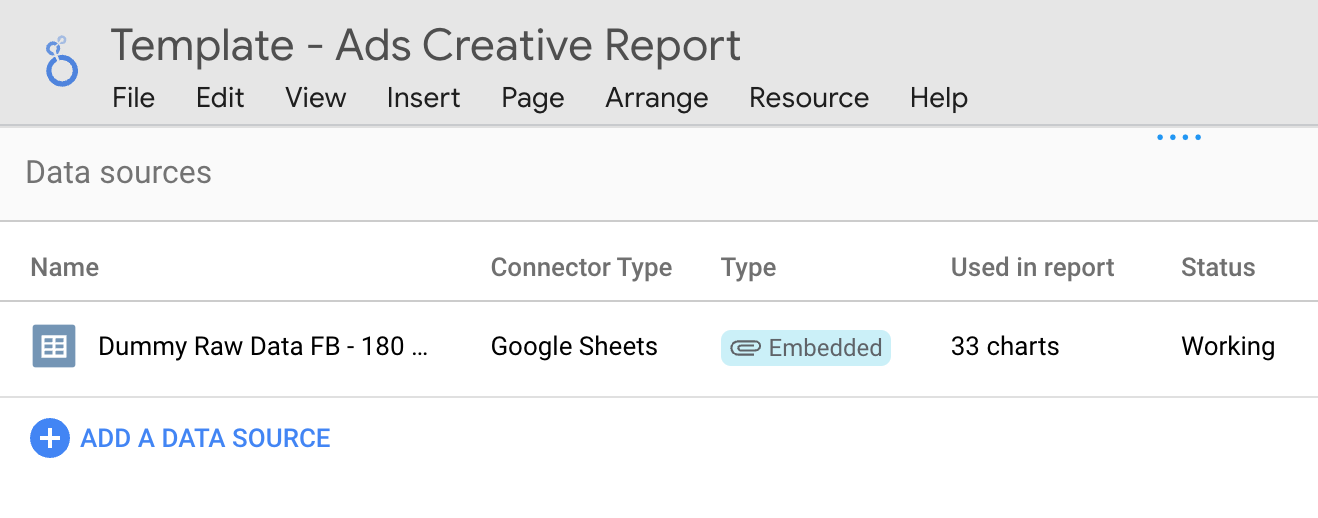Open the File menu
Image resolution: width=1318 pixels, height=518 pixels.
click(133, 98)
